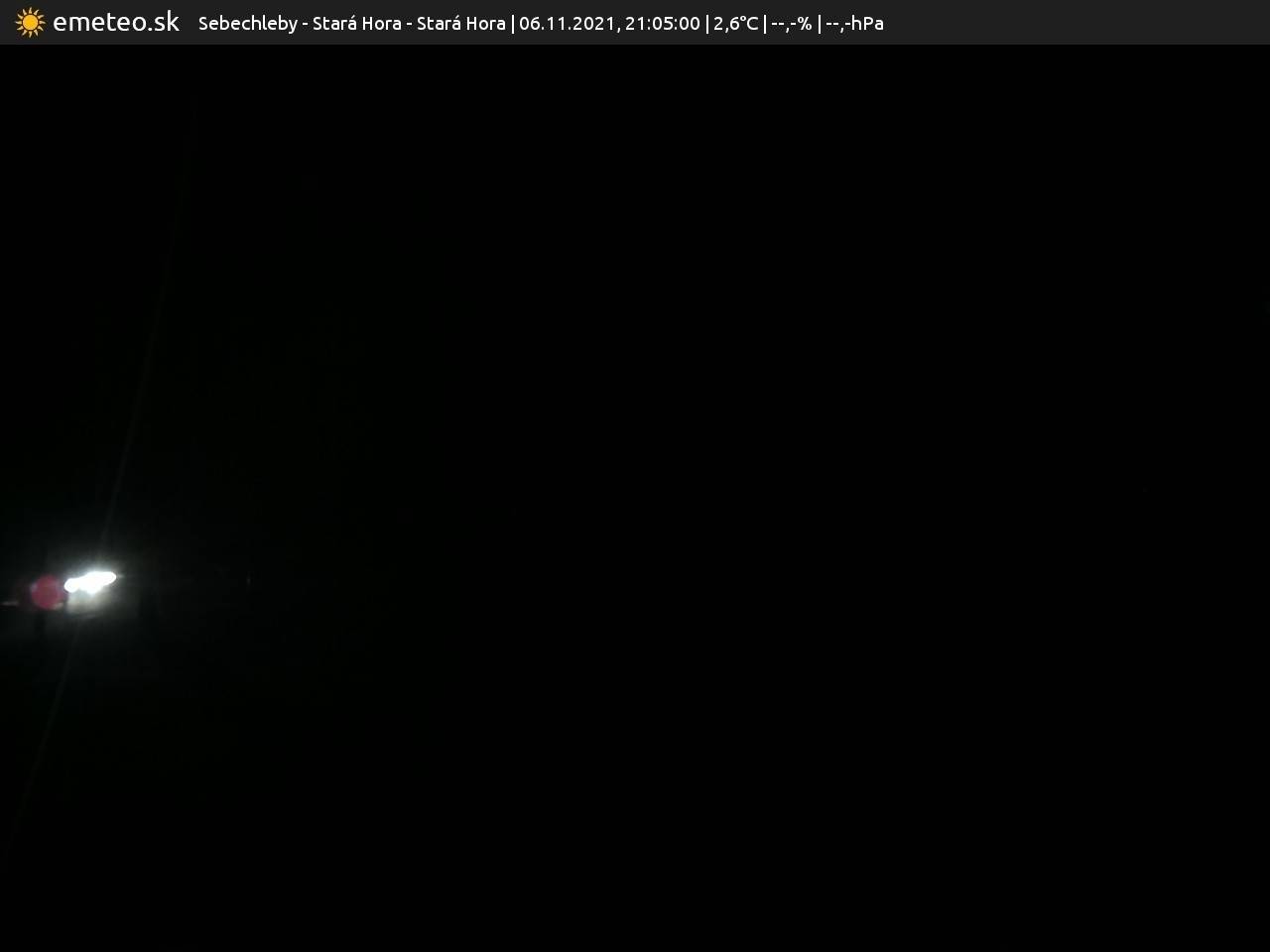The width and height of the screenshot is (1270, 952).
Task: Click the empty humidity percent reading
Action: click(791, 23)
